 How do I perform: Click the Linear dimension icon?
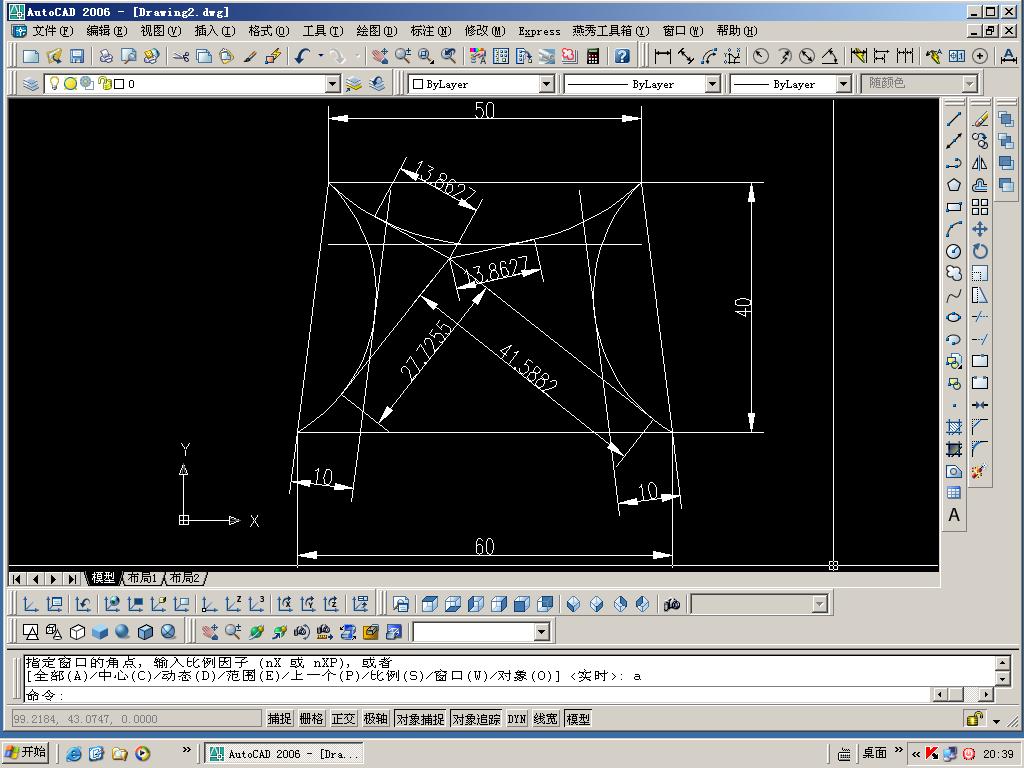662,56
